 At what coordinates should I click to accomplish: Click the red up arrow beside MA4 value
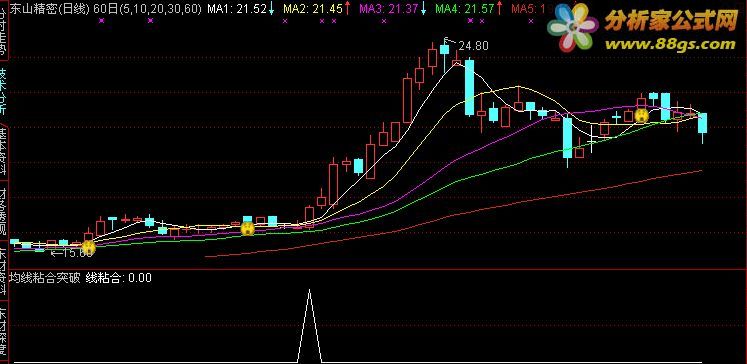499,9
